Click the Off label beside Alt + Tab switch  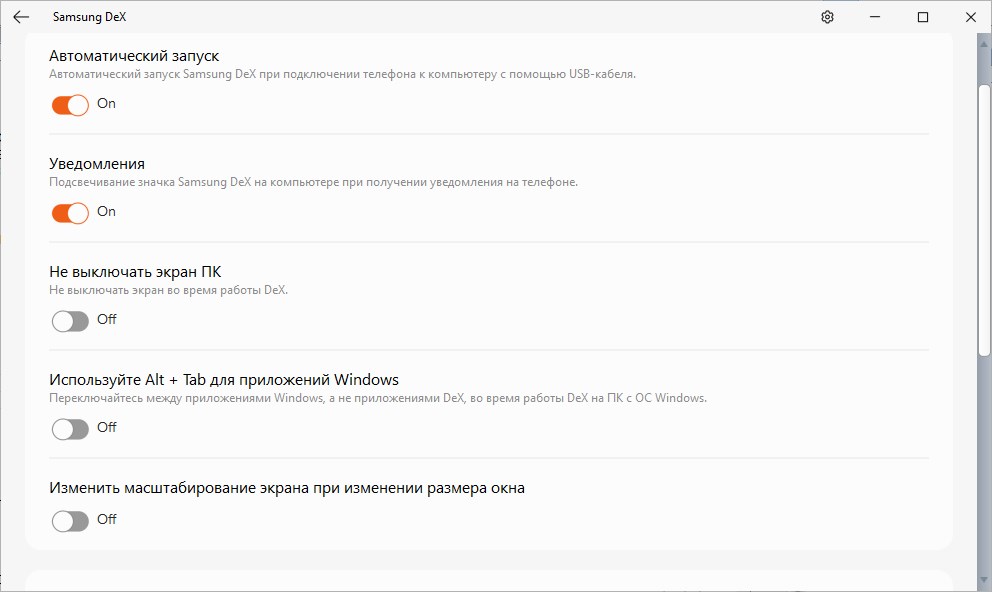coord(108,428)
